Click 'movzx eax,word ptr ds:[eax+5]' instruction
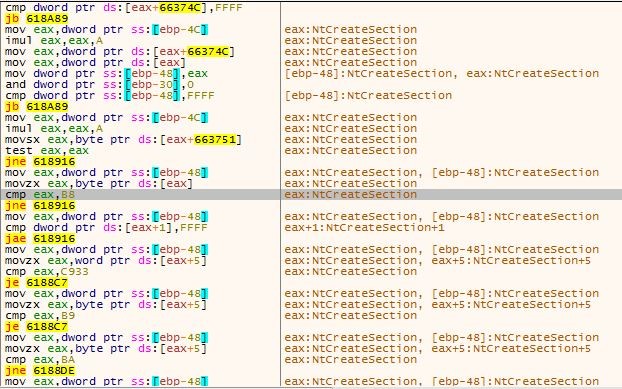The height and width of the screenshot is (389, 622). coord(106,261)
